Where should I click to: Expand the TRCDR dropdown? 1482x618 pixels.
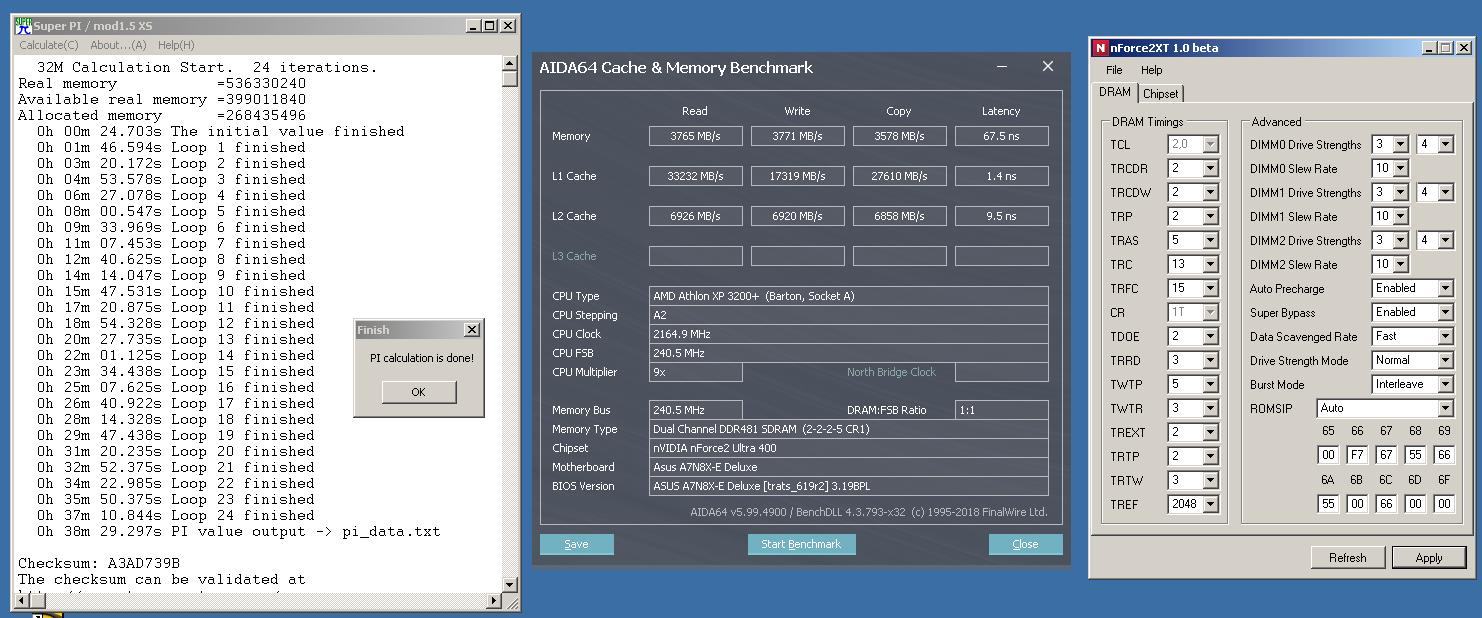point(1210,168)
